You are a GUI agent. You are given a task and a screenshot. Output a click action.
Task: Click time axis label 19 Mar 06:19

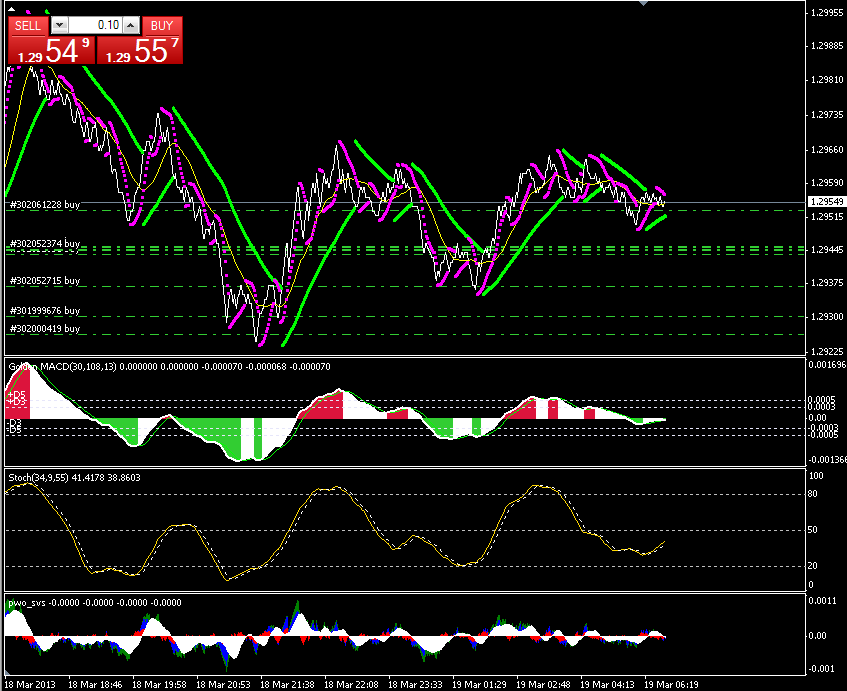671,685
